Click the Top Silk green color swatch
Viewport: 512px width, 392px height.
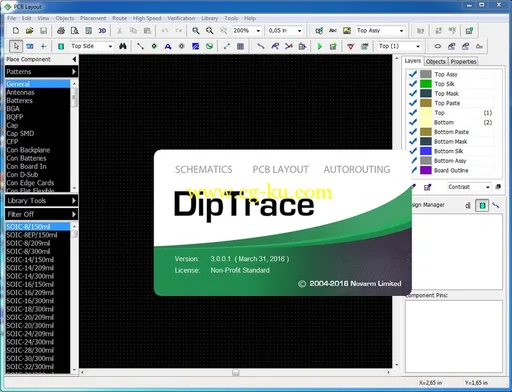[x=426, y=84]
